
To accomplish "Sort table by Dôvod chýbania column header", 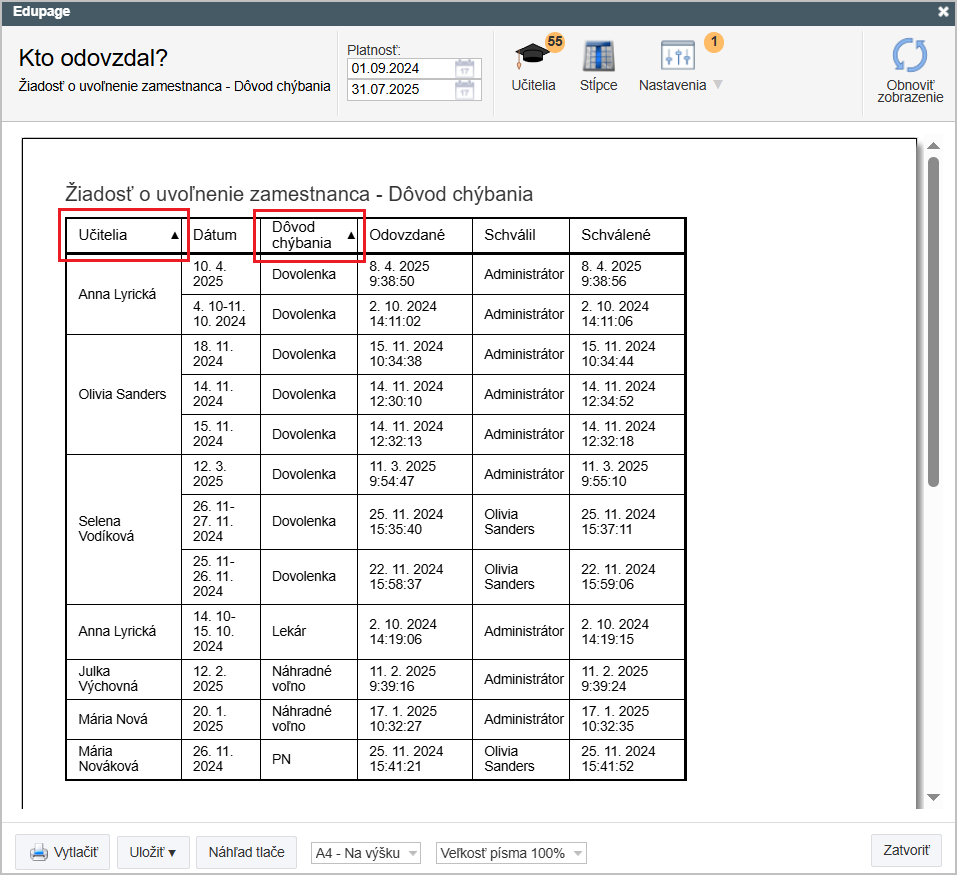I will 309,235.
